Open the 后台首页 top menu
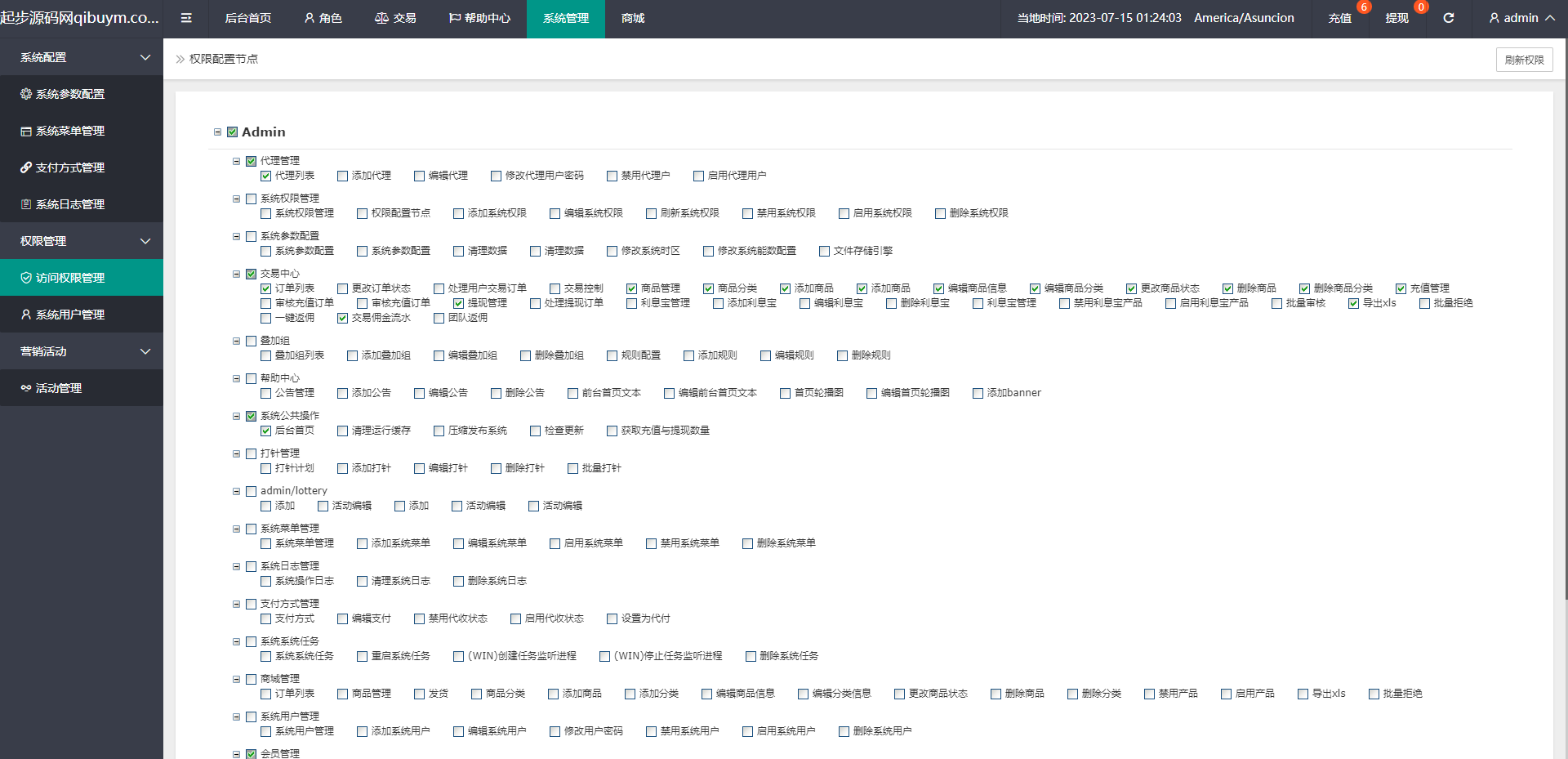This screenshot has height=759, width=1568. pos(247,18)
